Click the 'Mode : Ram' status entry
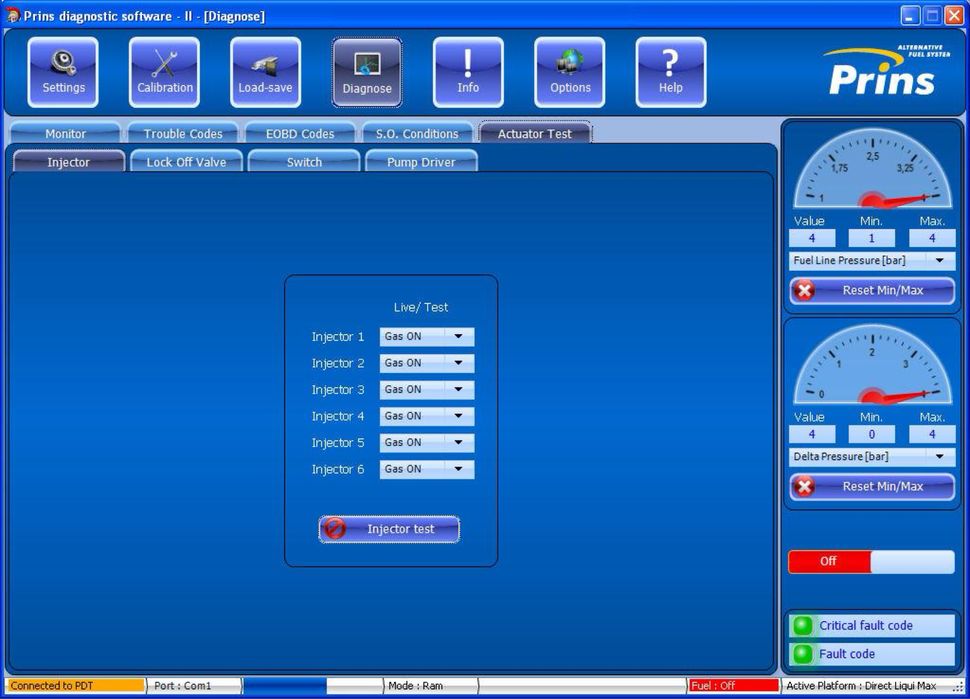 tap(431, 685)
